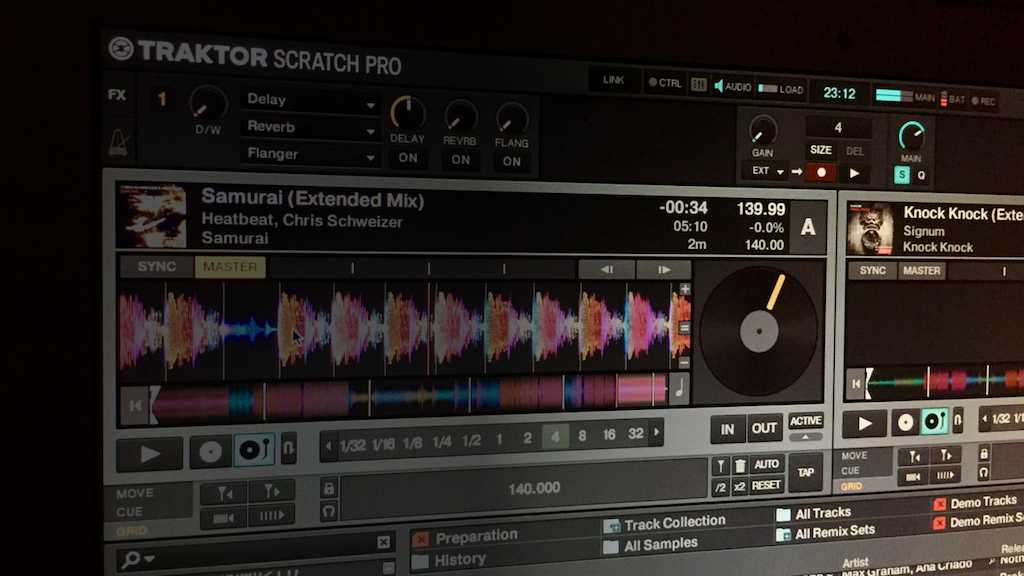This screenshot has height=576, width=1024.
Task: Click the search magnifier icon in browser
Action: pos(130,559)
